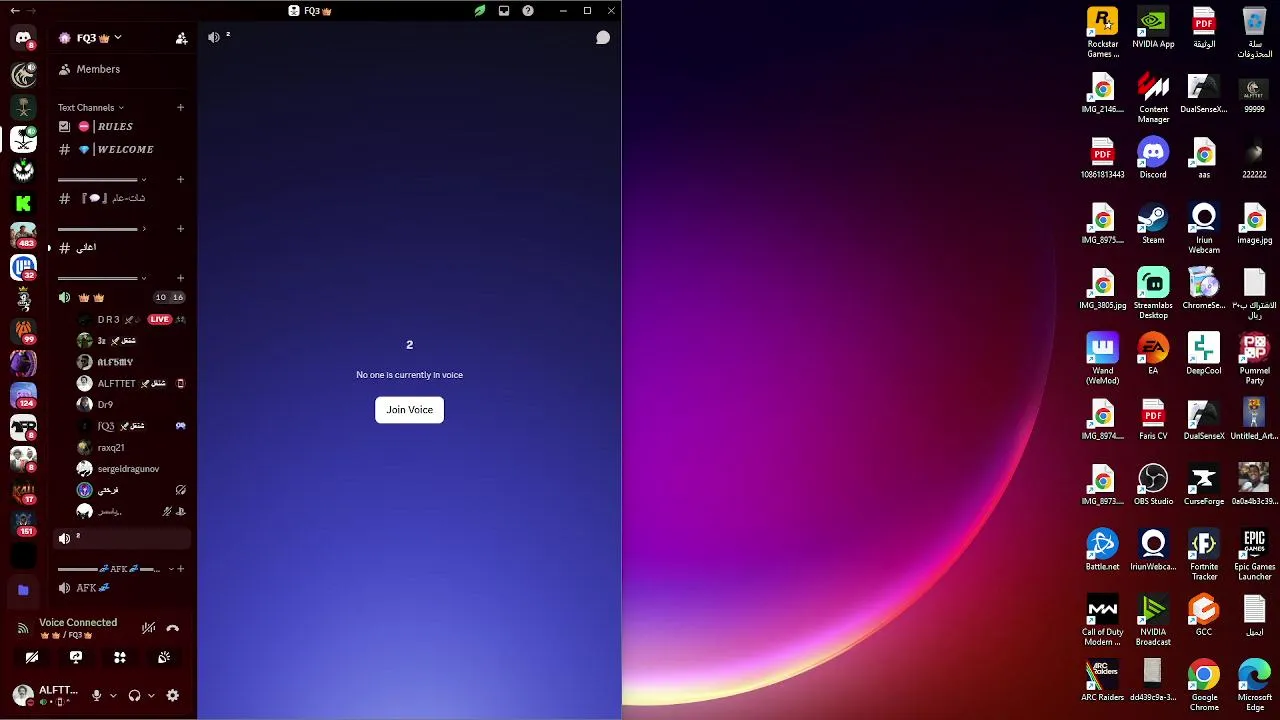This screenshot has height=720, width=1280.
Task: Click invite people icon beside FQ3 header
Action: (x=181, y=38)
